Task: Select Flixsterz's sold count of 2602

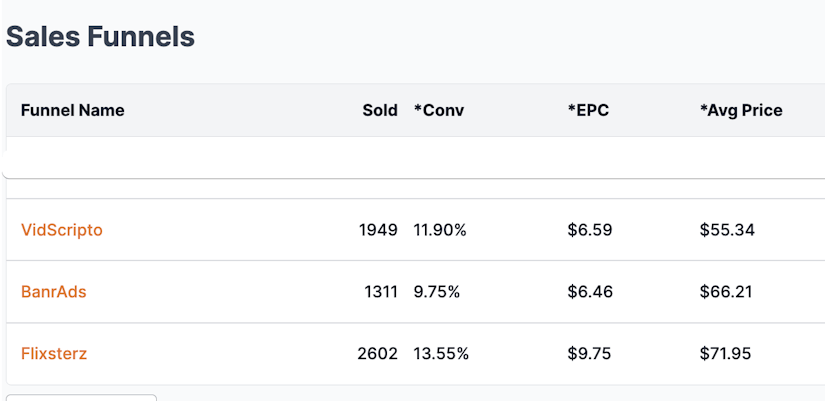Action: point(377,353)
